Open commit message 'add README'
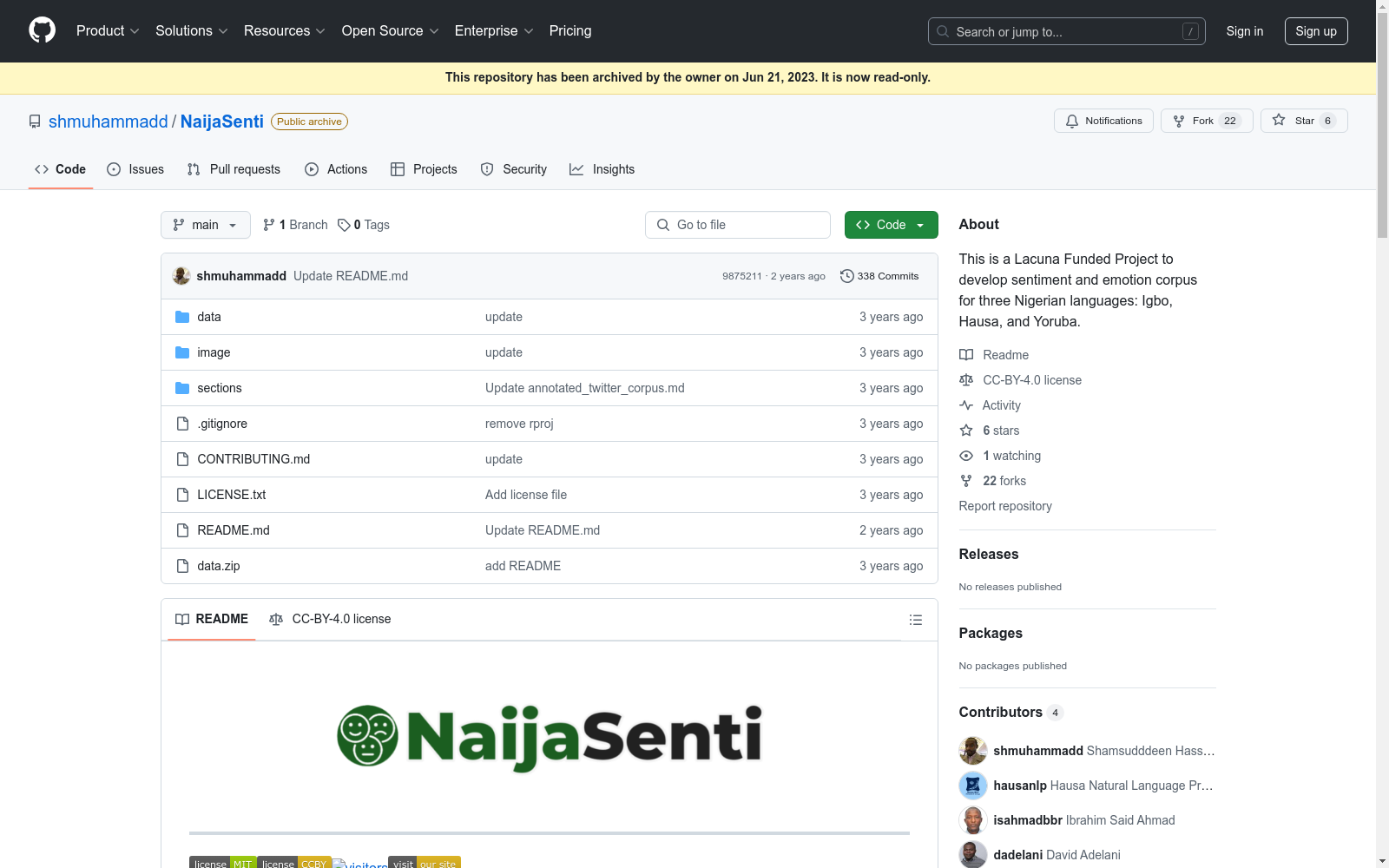 [523, 566]
